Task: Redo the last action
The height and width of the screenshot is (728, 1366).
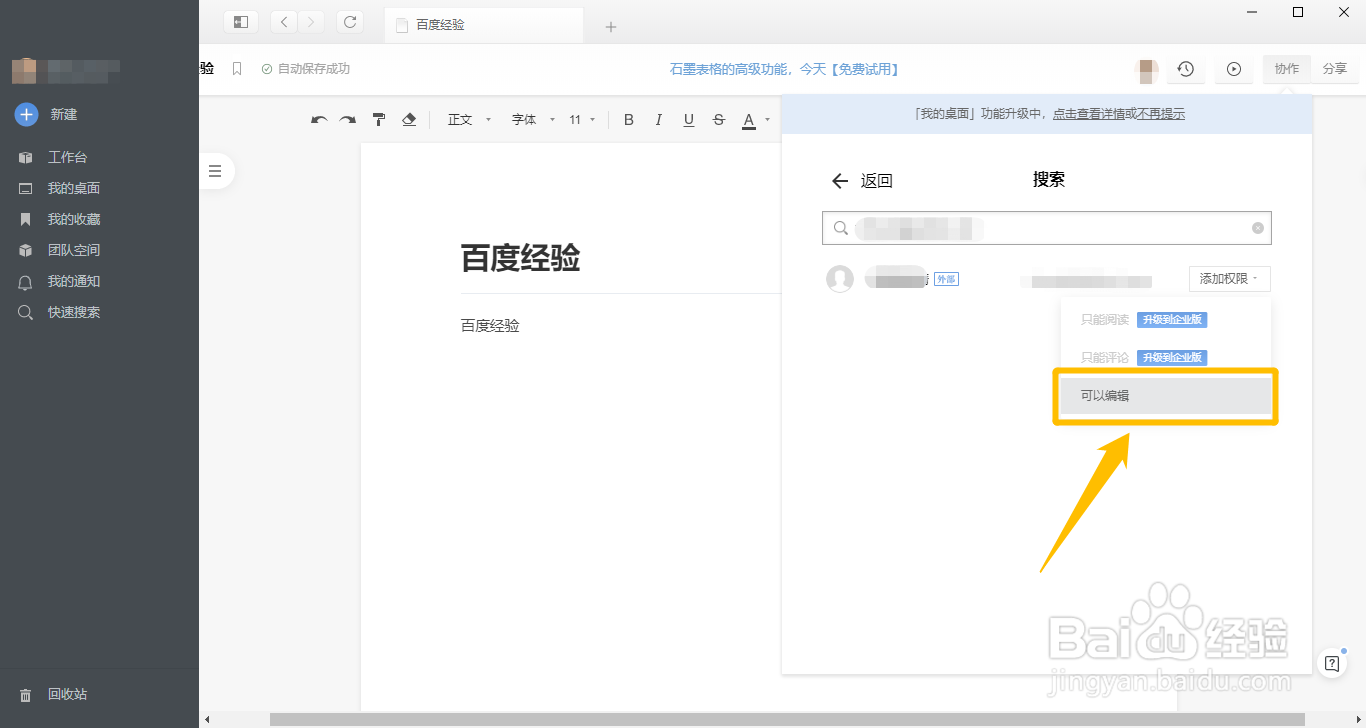Action: click(x=347, y=120)
